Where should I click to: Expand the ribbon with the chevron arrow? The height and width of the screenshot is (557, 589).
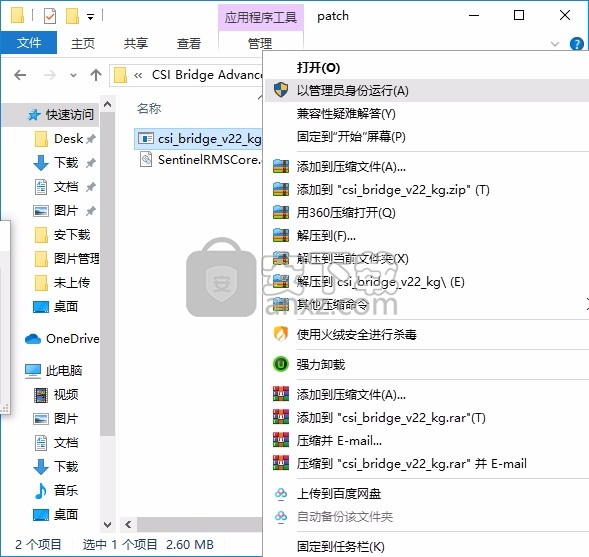[554, 44]
